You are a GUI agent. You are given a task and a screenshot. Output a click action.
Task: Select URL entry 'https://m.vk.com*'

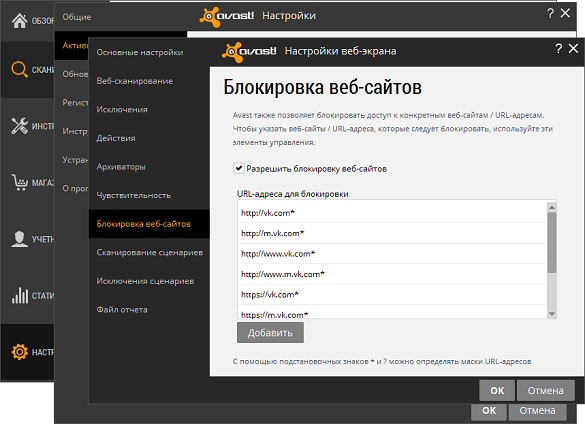click(x=392, y=313)
